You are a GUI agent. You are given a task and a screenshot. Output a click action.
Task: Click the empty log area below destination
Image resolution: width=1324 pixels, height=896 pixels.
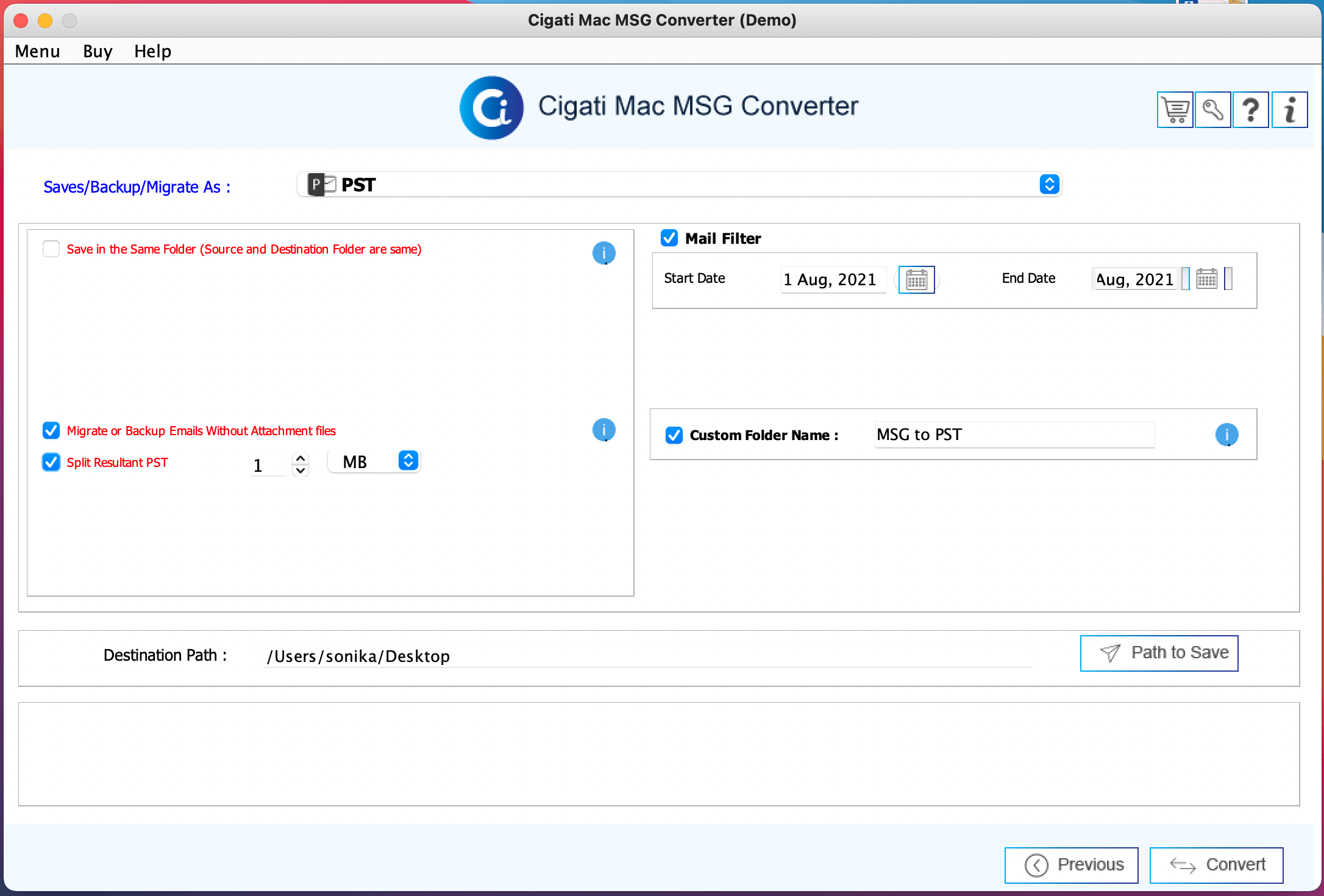pyautogui.click(x=658, y=754)
